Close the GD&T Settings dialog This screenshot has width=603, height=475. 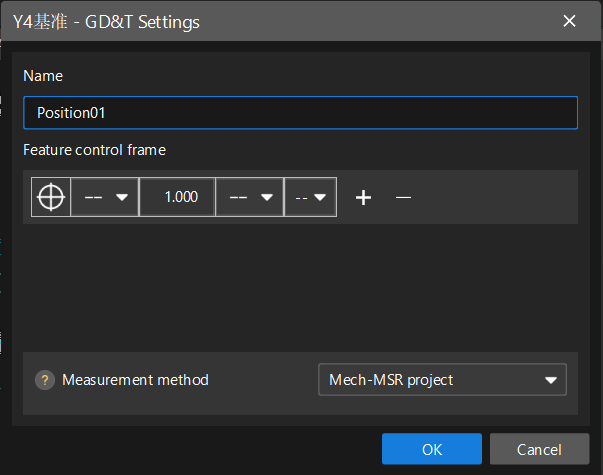click(570, 21)
